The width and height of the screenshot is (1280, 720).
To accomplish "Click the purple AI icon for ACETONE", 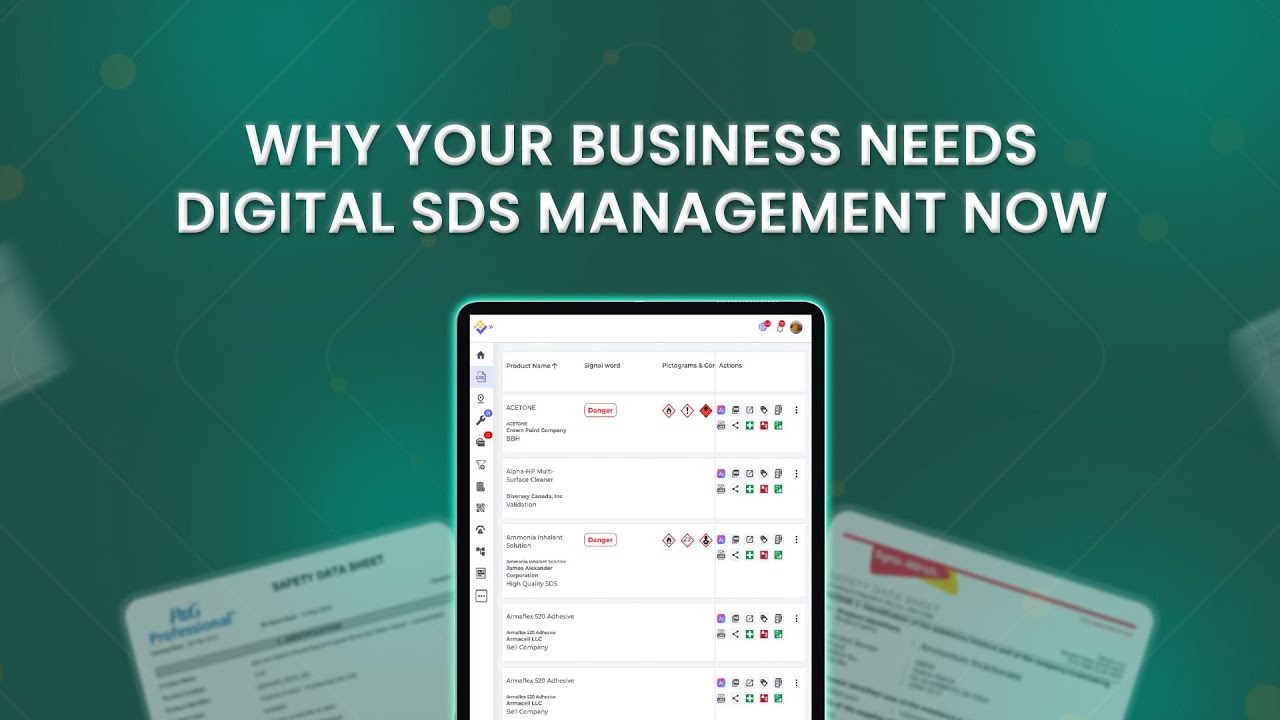I will [x=721, y=410].
